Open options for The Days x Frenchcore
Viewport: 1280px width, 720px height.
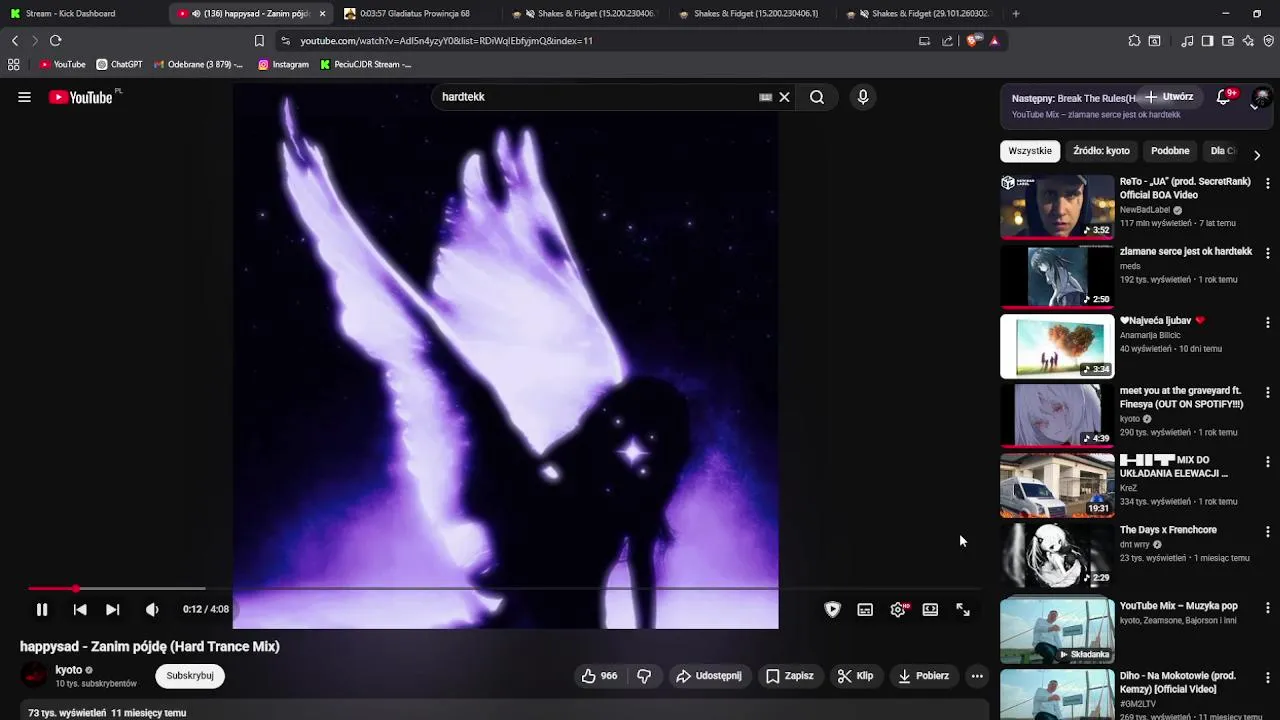[1268, 532]
